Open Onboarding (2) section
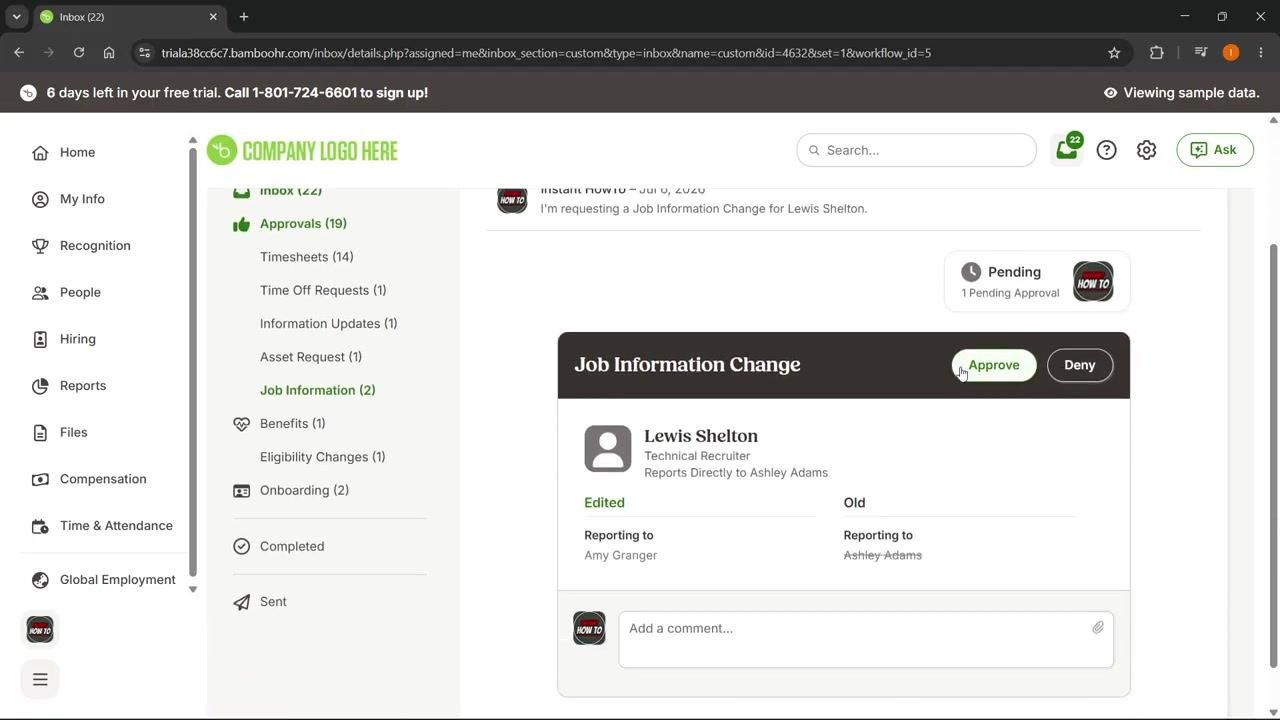Image resolution: width=1280 pixels, height=720 pixels. point(304,490)
